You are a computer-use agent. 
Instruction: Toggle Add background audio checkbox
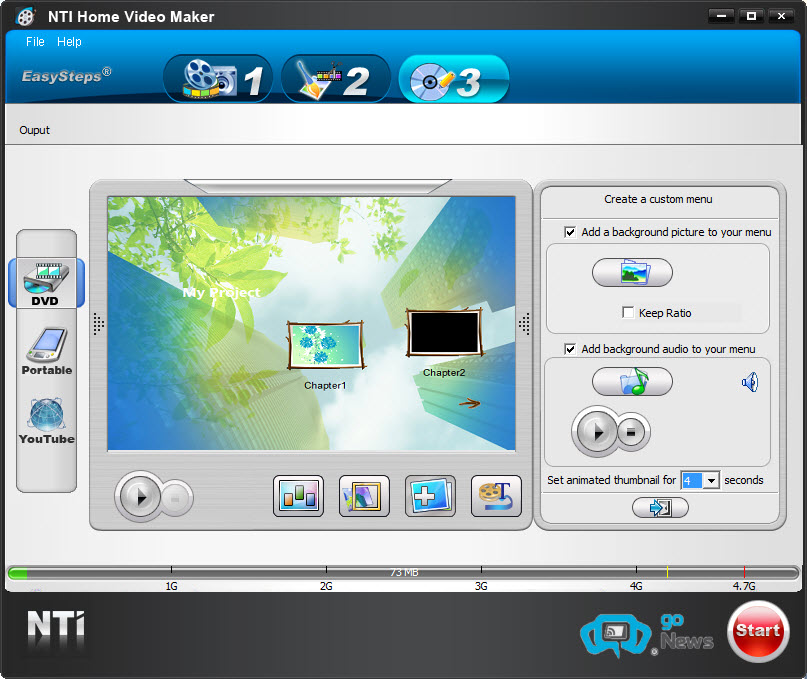tap(570, 349)
